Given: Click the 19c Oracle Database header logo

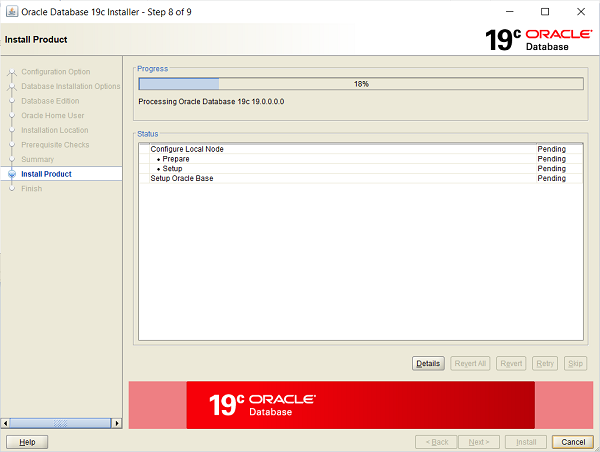Looking at the screenshot, I should (x=539, y=39).
